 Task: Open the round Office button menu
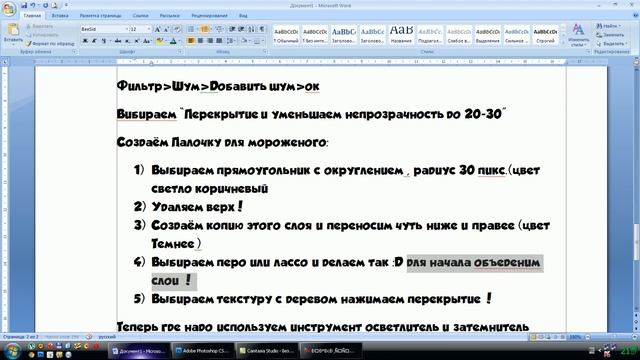tap(9, 9)
